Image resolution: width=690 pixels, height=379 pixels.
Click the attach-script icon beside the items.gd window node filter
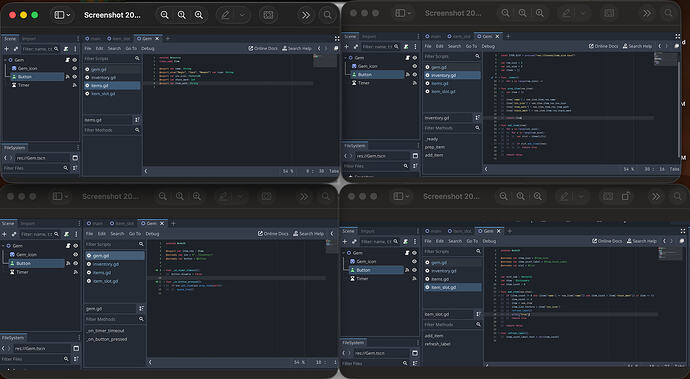coord(66,49)
